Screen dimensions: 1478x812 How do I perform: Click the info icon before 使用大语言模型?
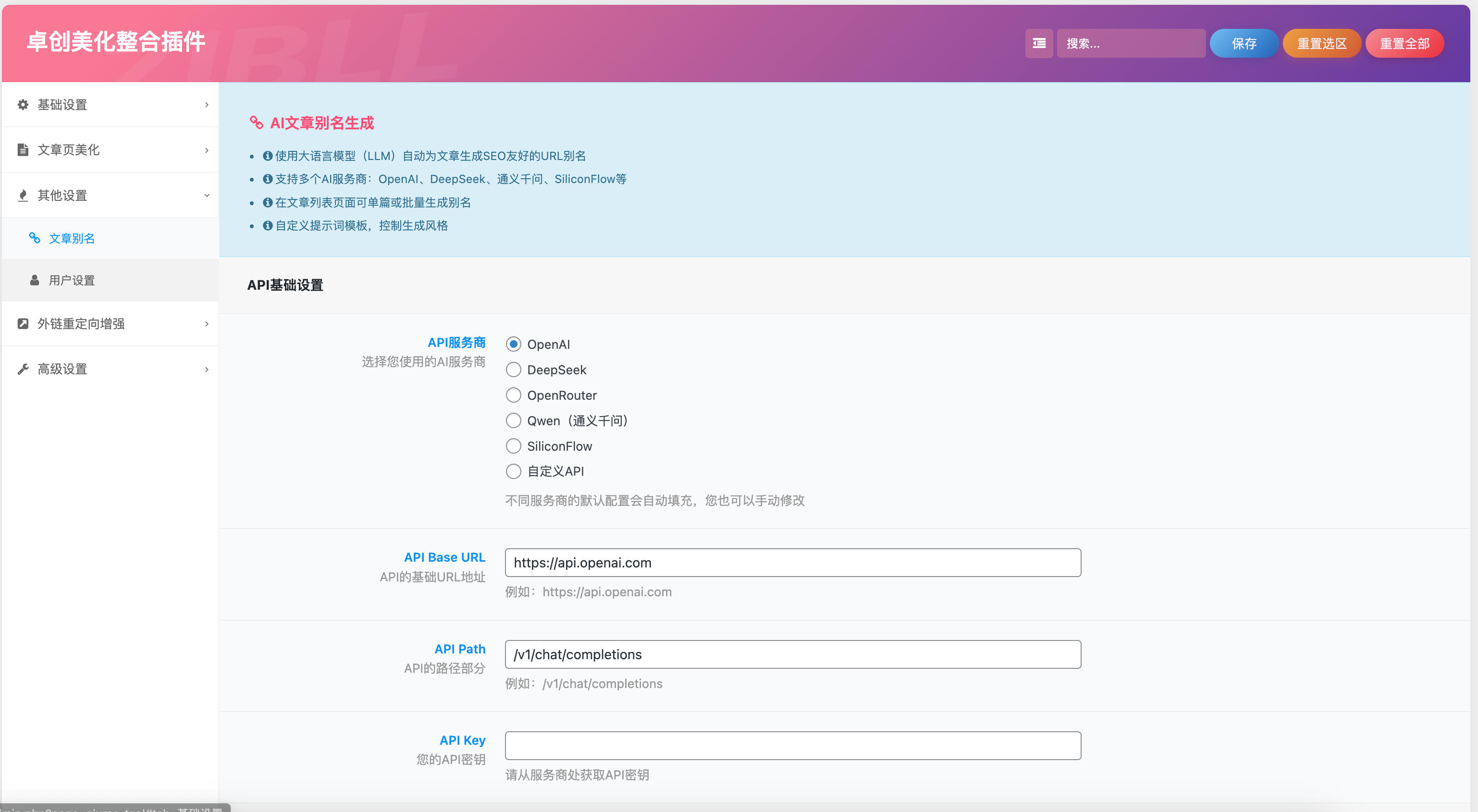click(267, 156)
